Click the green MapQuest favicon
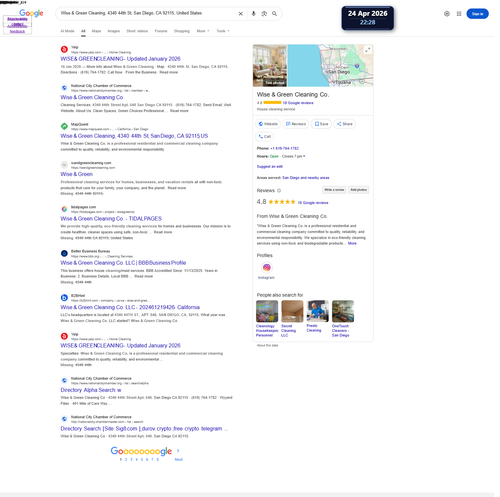The height and width of the screenshot is (497, 500). coord(64,126)
